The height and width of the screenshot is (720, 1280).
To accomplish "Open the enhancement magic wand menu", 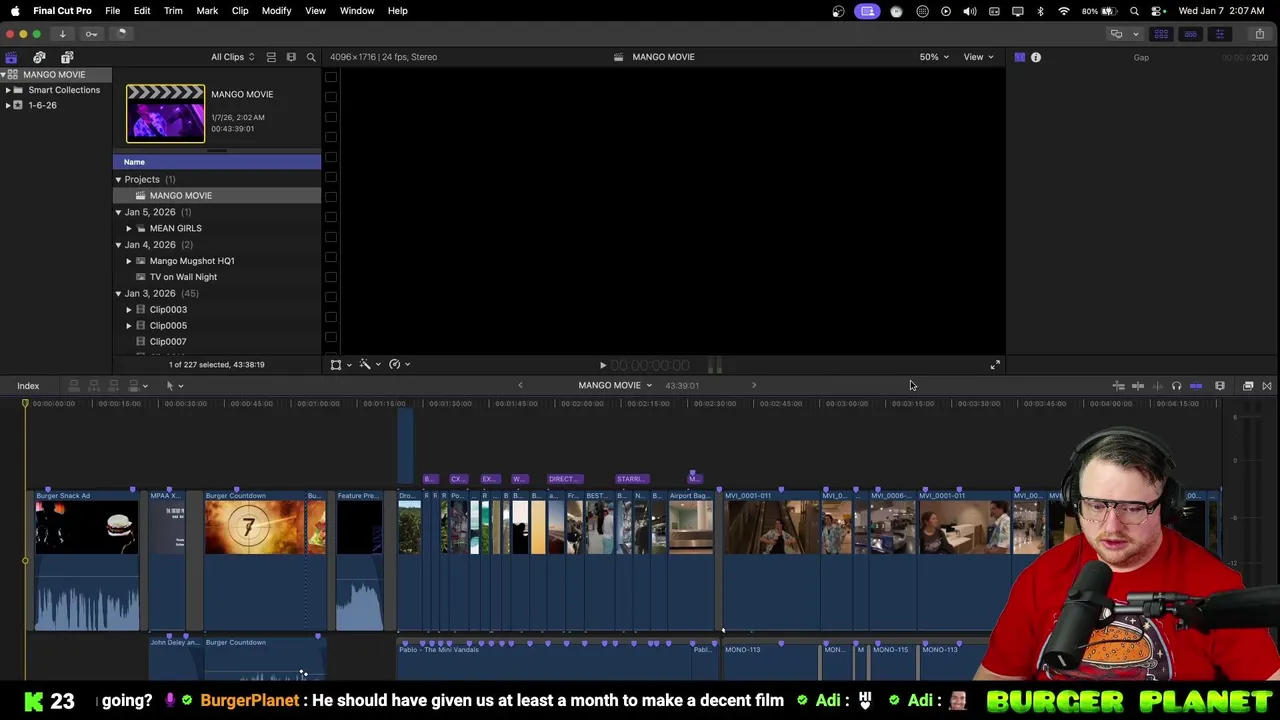I will pyautogui.click(x=370, y=365).
